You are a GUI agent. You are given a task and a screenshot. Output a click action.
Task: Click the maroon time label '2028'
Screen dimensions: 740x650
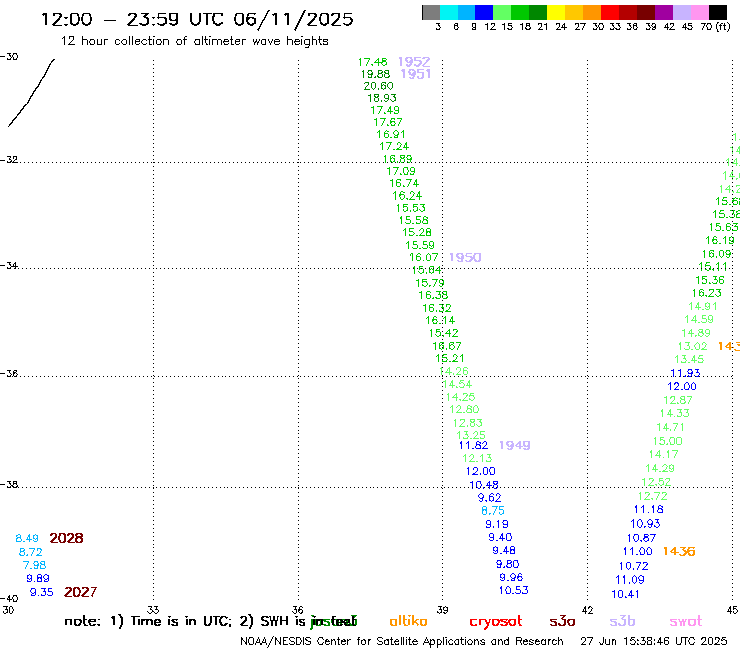(67, 538)
